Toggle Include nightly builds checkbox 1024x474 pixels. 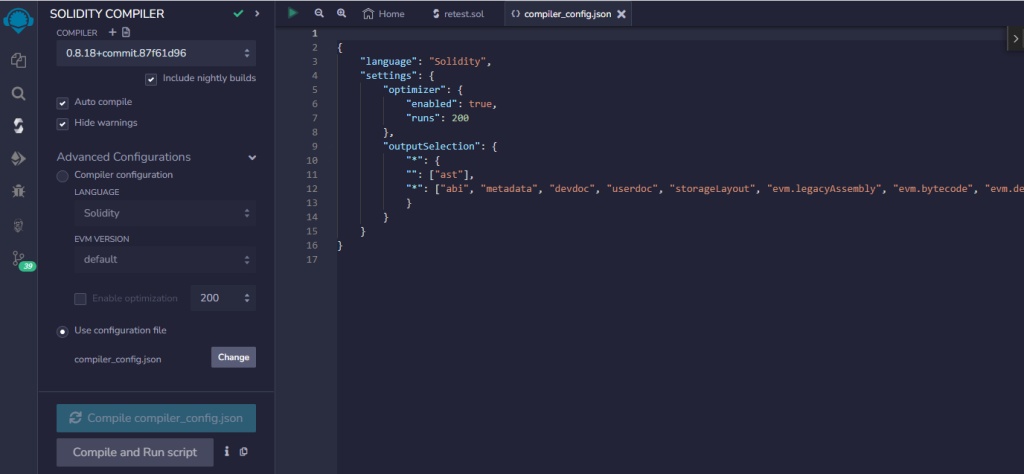pos(151,78)
